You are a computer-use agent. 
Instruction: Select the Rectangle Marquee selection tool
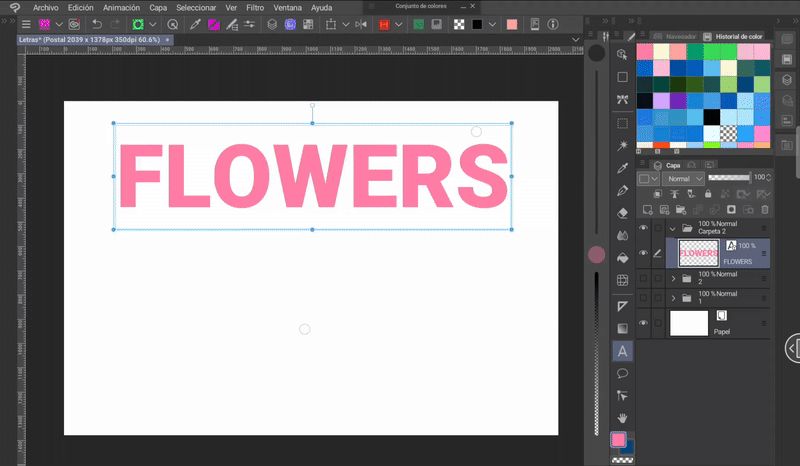(623, 123)
